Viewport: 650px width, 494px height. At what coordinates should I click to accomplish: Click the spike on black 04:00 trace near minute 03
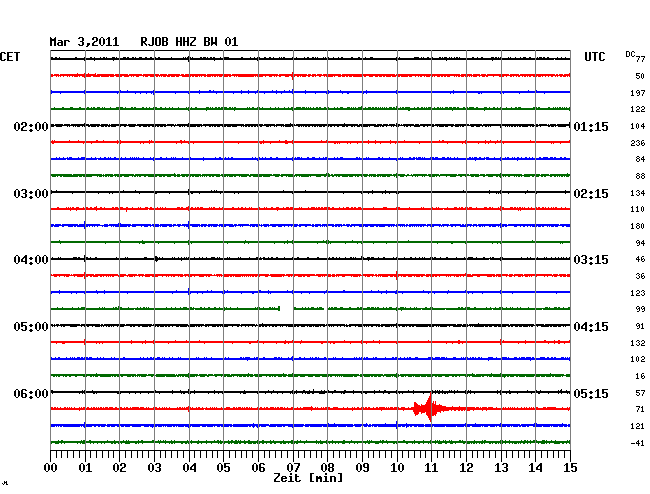tap(156, 259)
